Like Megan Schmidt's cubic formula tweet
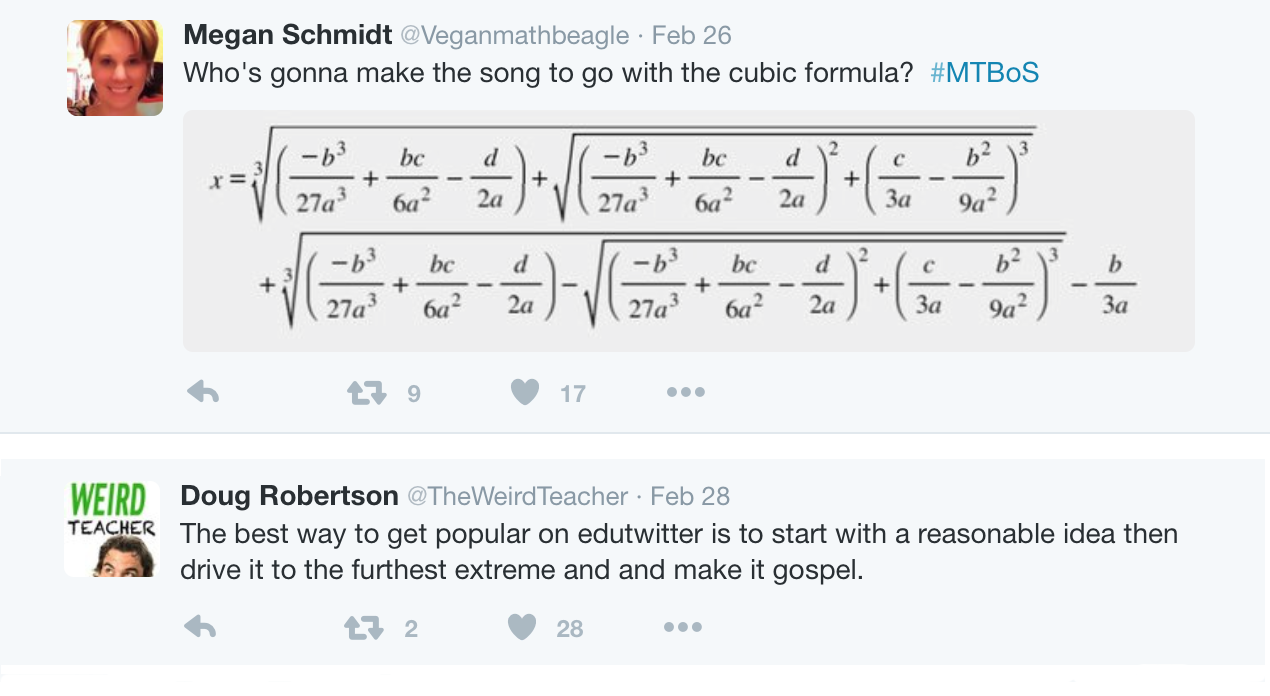This screenshot has width=1270, height=696. pyautogui.click(x=525, y=393)
